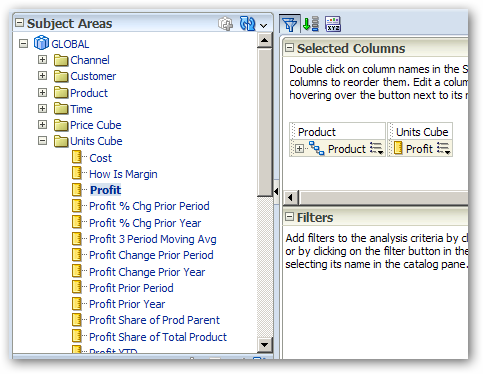Expand the Price Cube folder

point(42,125)
